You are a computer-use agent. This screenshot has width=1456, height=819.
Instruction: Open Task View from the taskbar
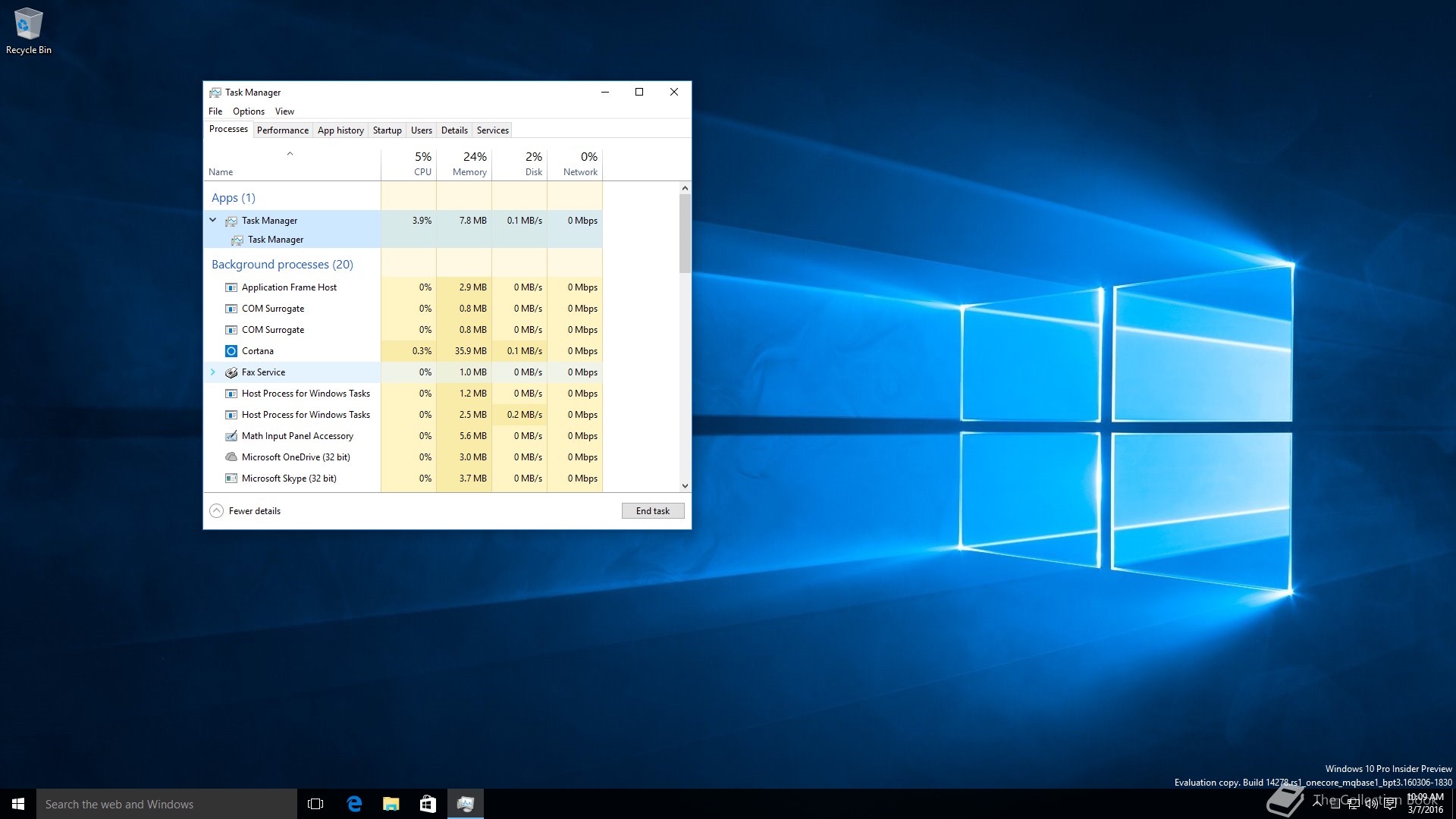click(315, 804)
